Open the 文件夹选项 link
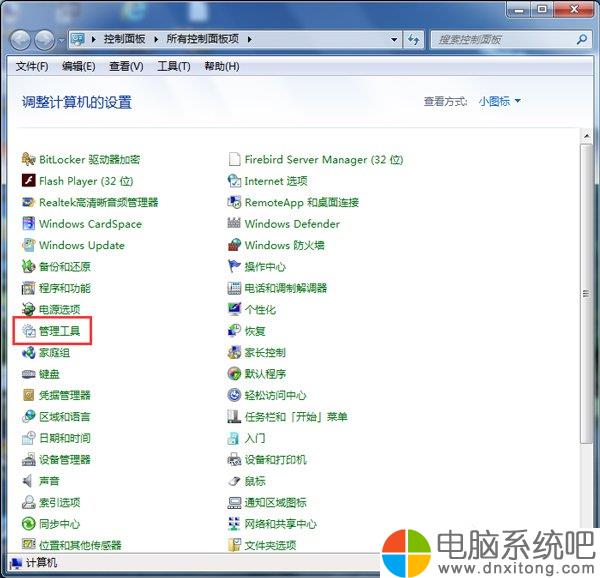This screenshot has height=578, width=600. (270, 545)
